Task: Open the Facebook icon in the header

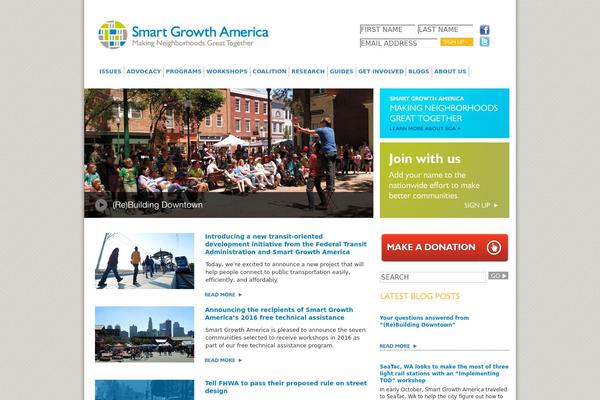Action: [x=484, y=30]
